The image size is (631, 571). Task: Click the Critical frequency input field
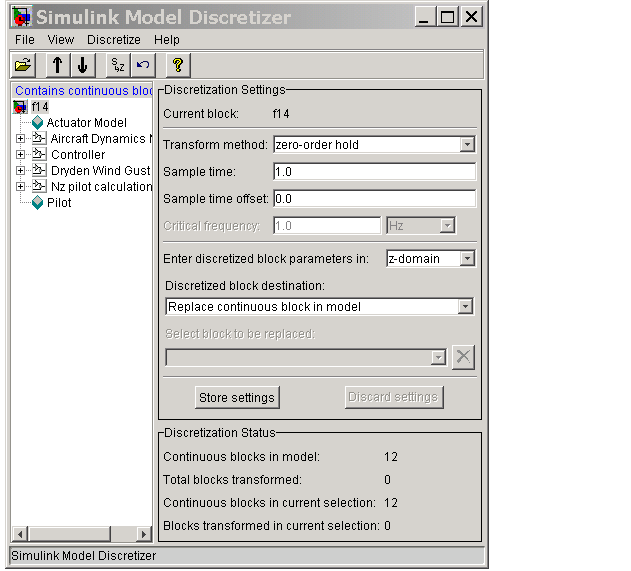327,226
